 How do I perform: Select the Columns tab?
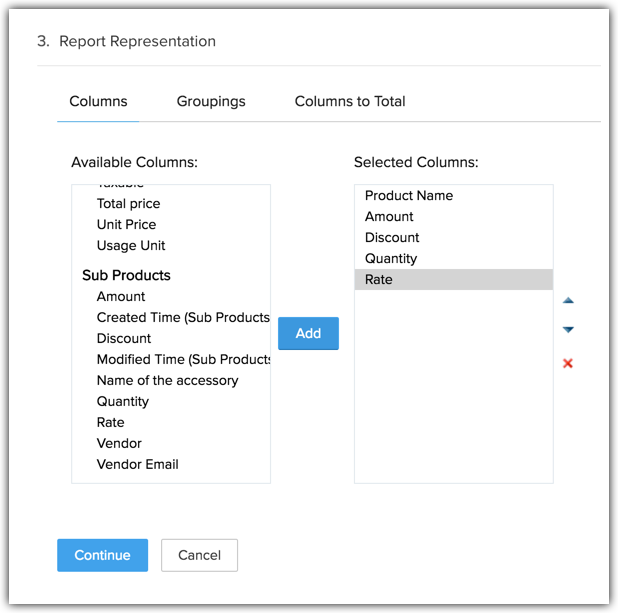(98, 101)
